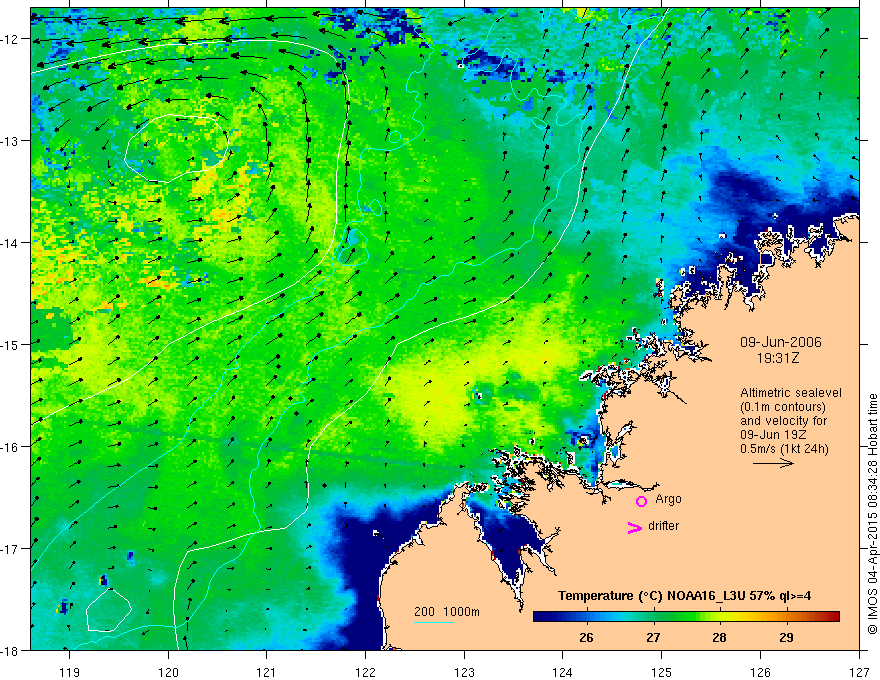Viewport: 880px width, 680px height.
Task: Click the temperature color bar
Action: [x=686, y=616]
